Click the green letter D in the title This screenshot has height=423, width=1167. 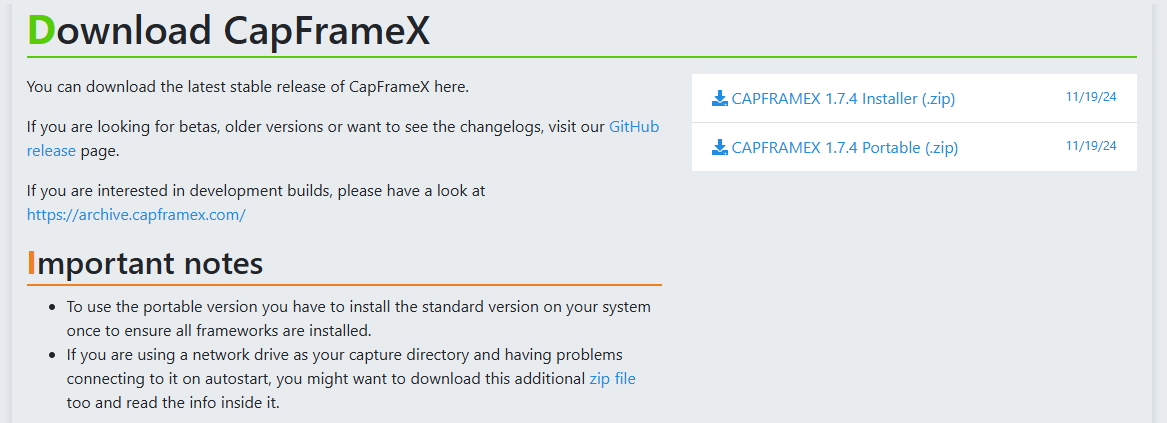(41, 31)
